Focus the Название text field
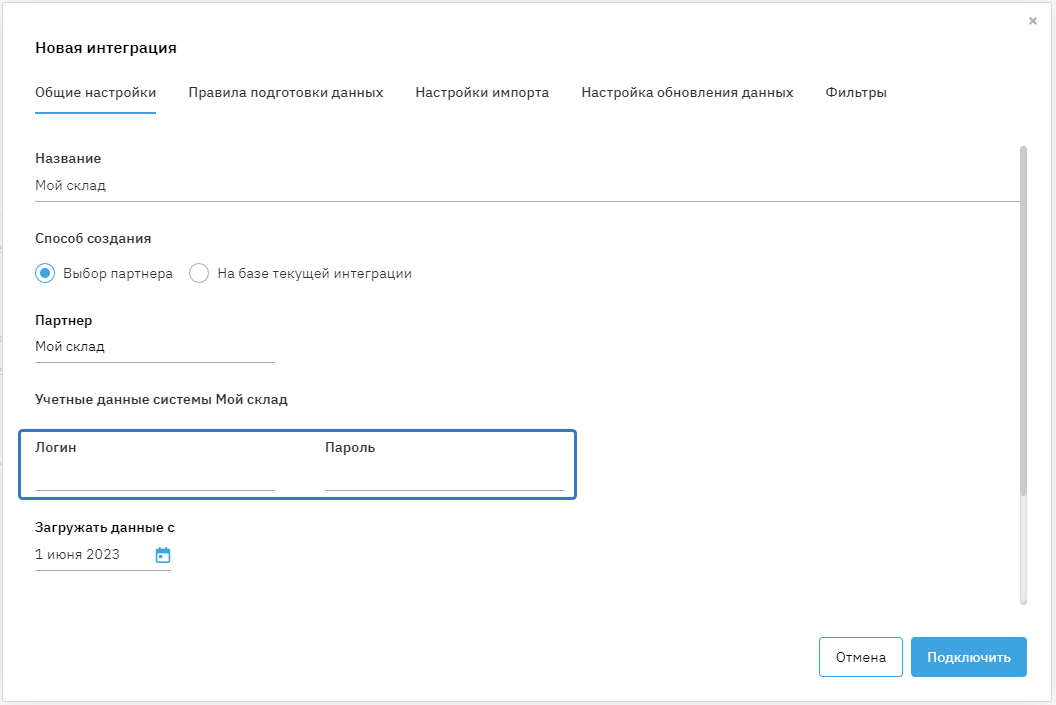1056x705 pixels. tap(527, 185)
